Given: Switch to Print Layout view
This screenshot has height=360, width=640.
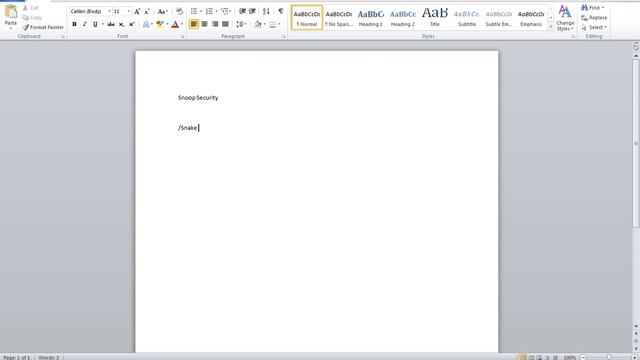Looking at the screenshot, I should click(x=522, y=357).
